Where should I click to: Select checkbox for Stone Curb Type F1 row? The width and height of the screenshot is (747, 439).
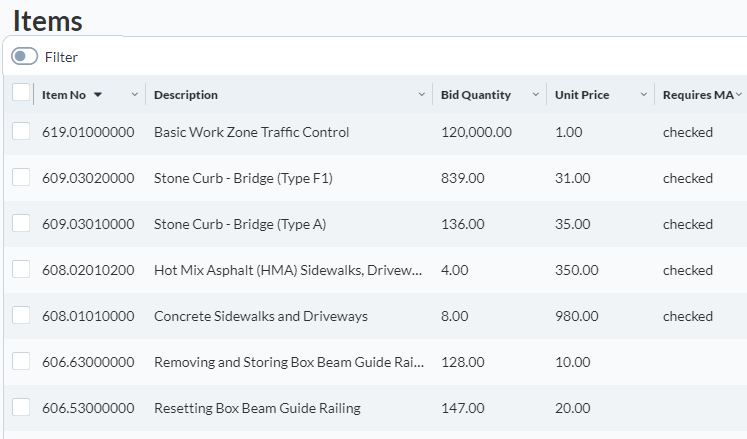(21, 177)
